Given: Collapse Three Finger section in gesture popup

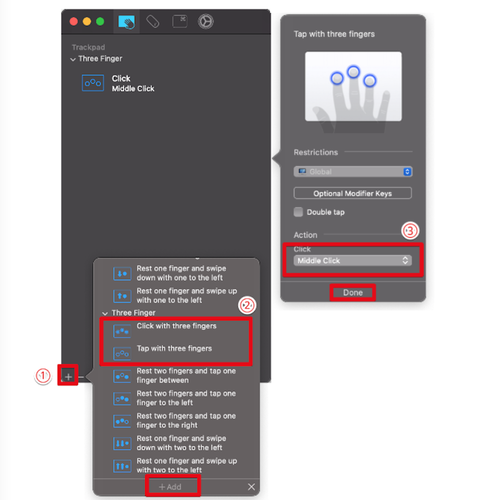Looking at the screenshot, I should tap(105, 313).
